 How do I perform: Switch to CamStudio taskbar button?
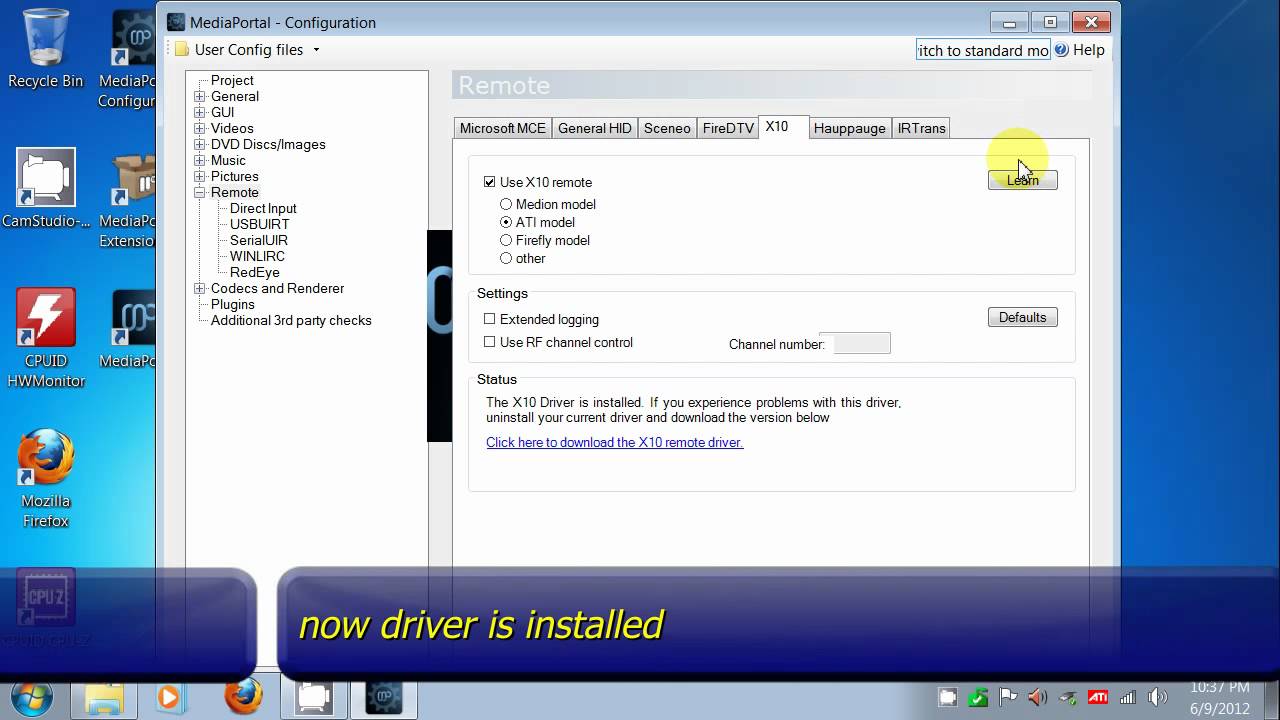(313, 697)
